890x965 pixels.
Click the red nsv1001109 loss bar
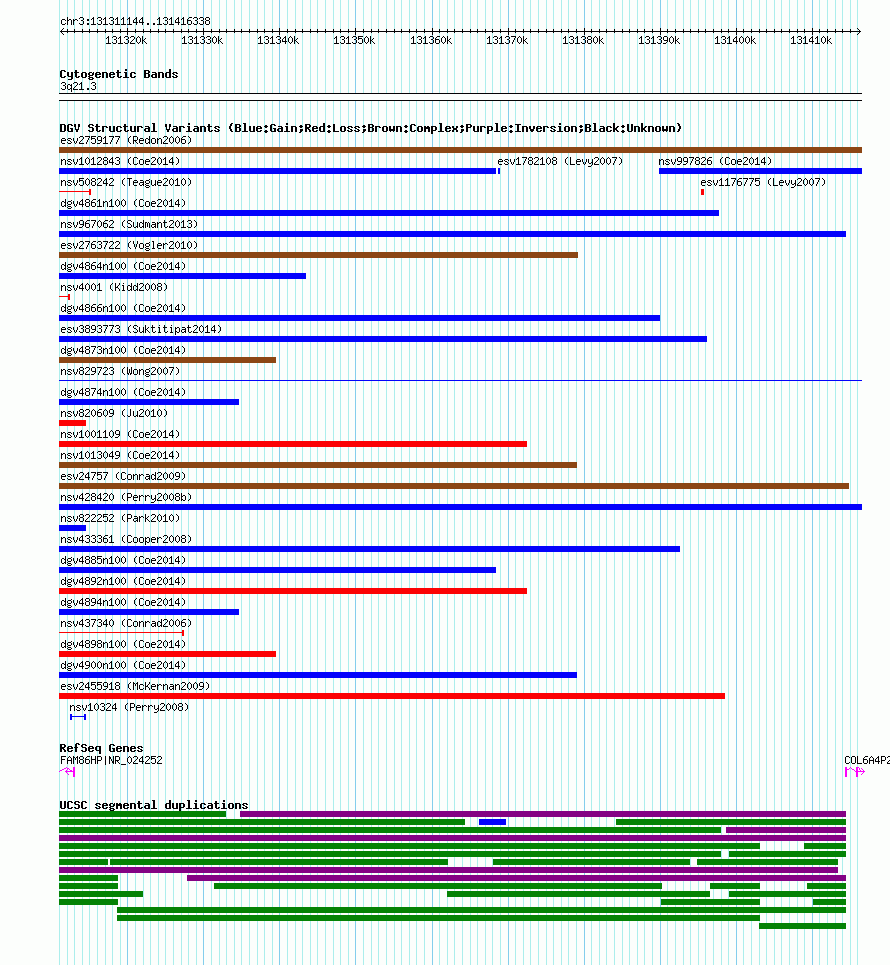[293, 444]
